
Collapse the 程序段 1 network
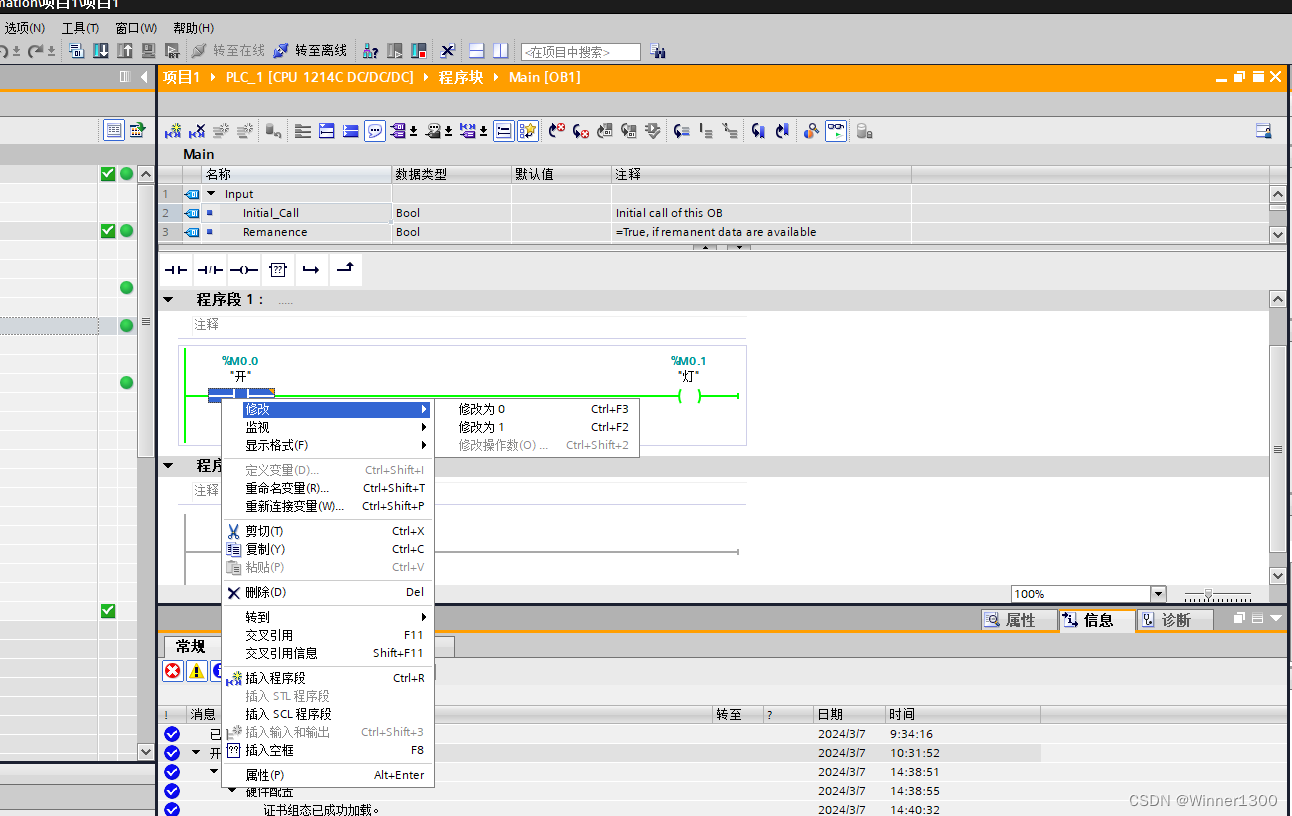[x=168, y=300]
